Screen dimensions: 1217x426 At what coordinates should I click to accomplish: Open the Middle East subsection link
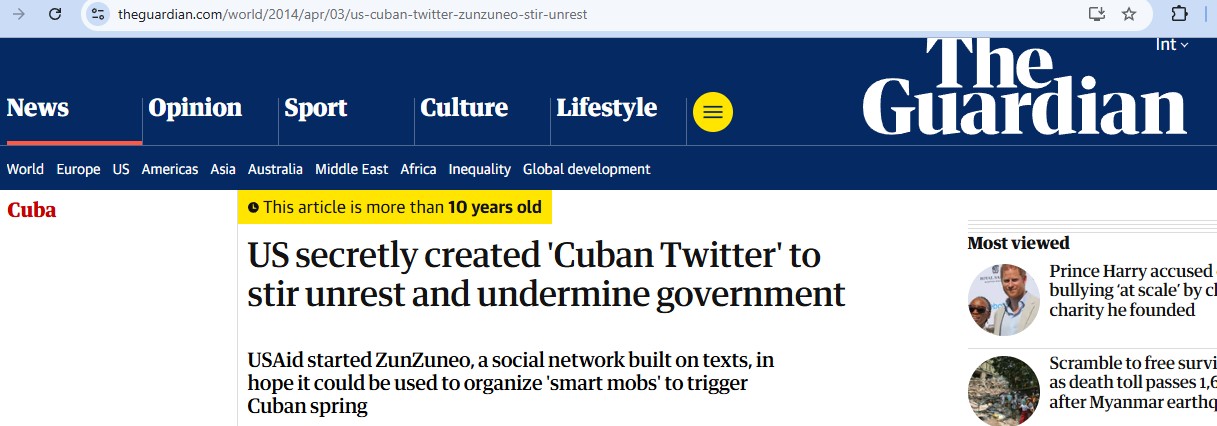point(351,169)
